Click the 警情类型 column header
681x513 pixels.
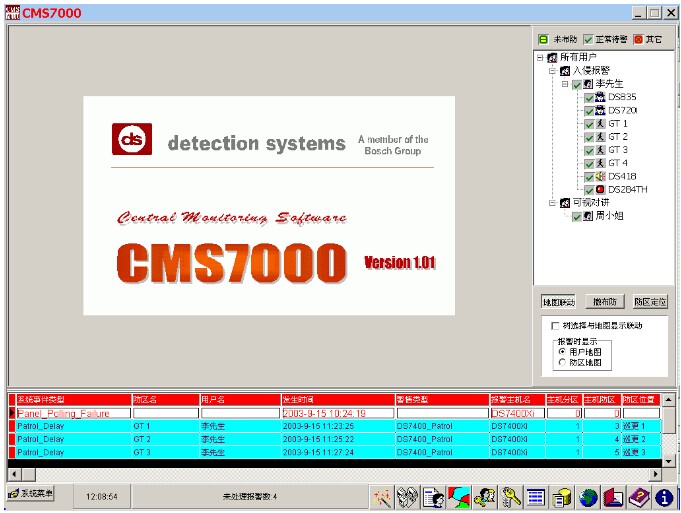[442, 400]
